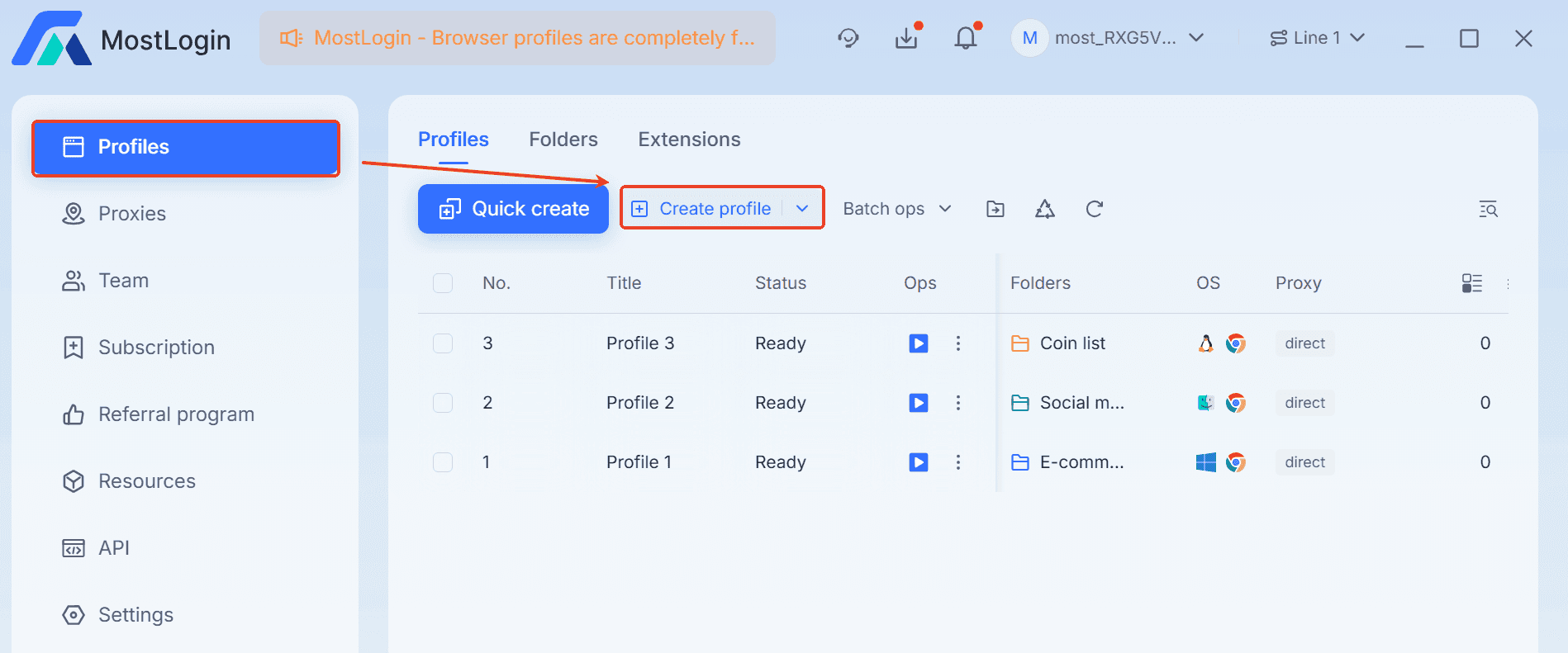Open the more options menu for Profile 2
Image resolution: width=1568 pixels, height=653 pixels.
(x=958, y=403)
